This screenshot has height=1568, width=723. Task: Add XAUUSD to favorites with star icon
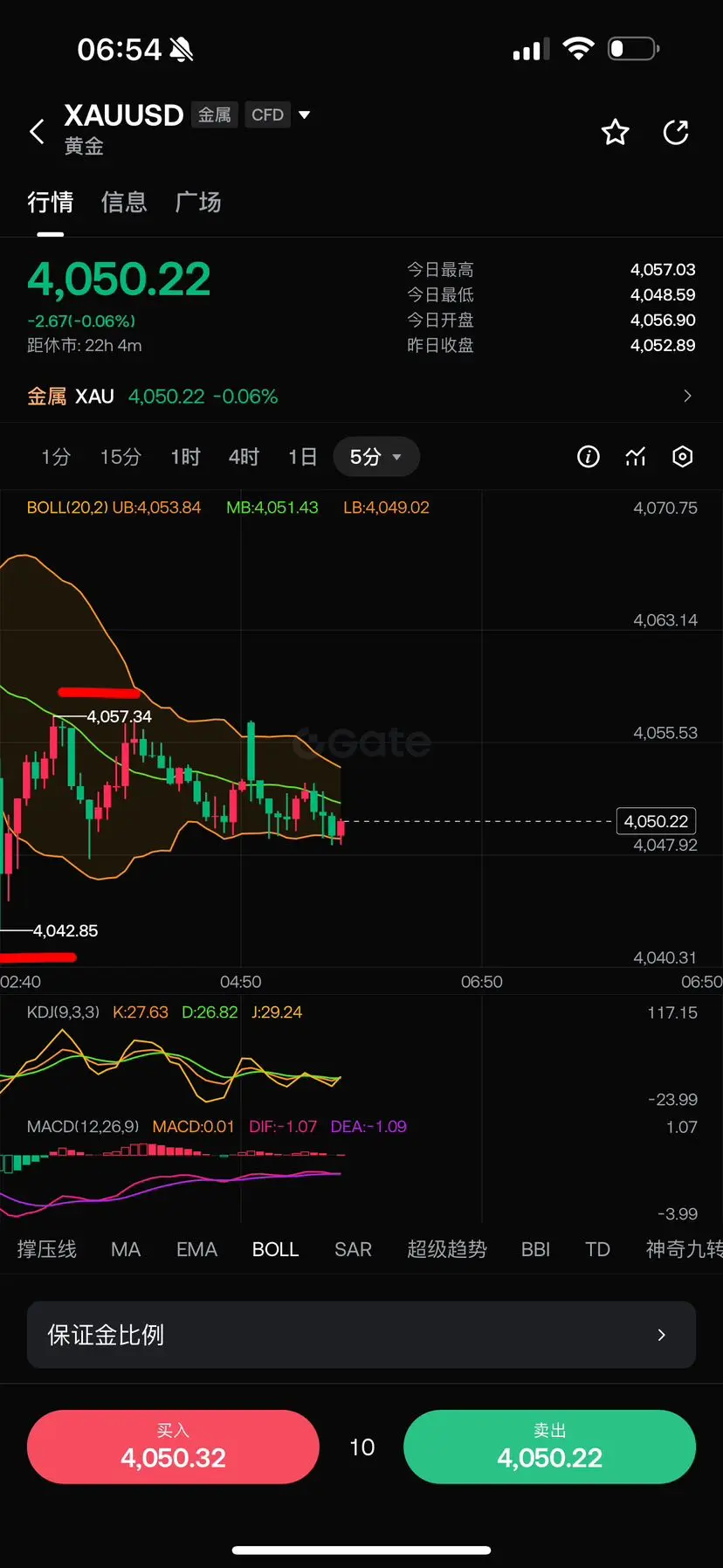(615, 132)
